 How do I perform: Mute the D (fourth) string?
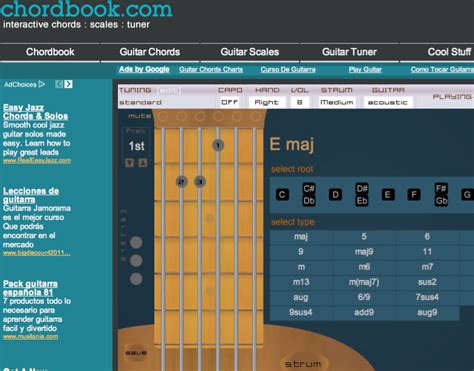coord(200,116)
